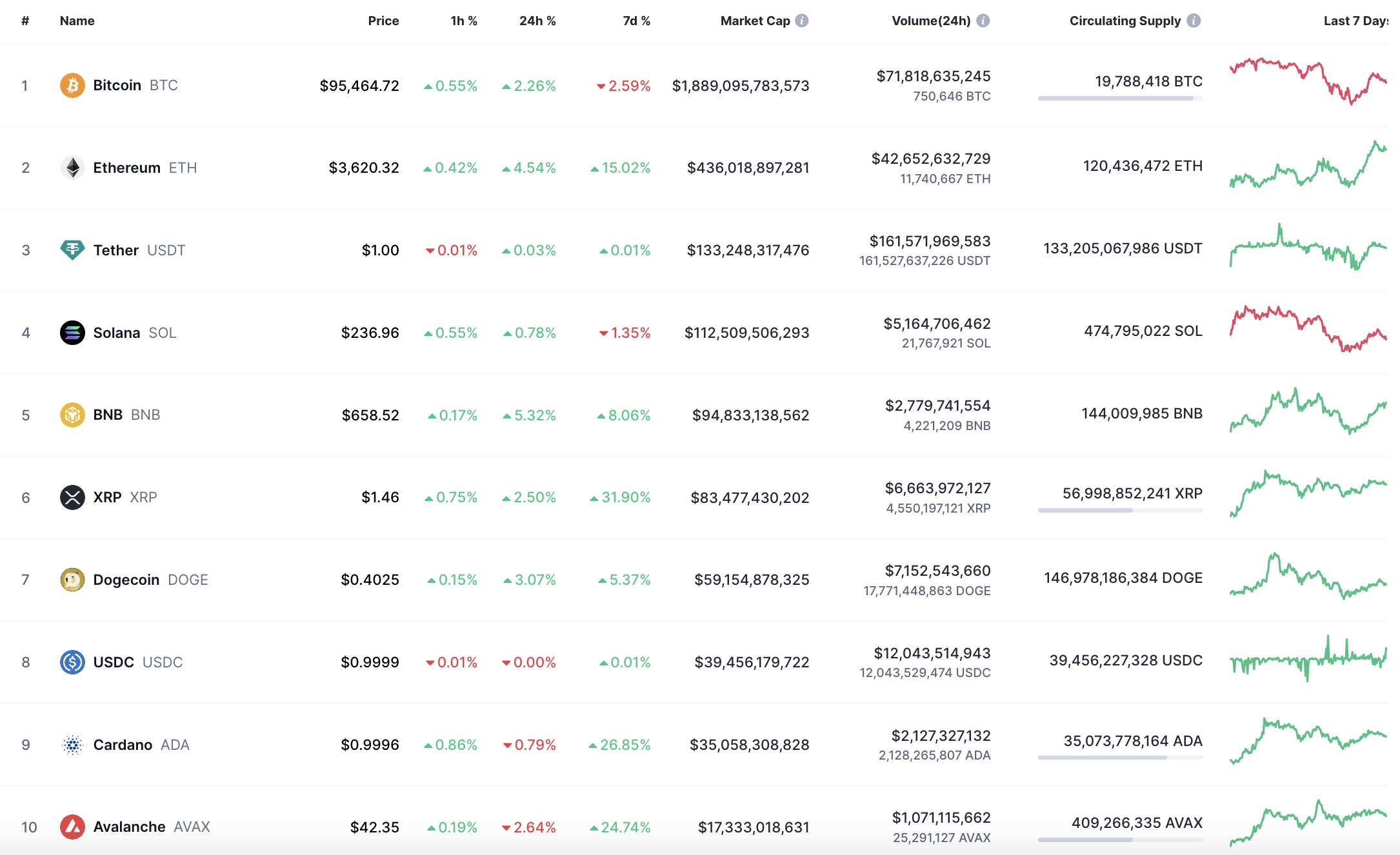
Task: Click the Circulating Supply info icon
Action: (x=1194, y=21)
